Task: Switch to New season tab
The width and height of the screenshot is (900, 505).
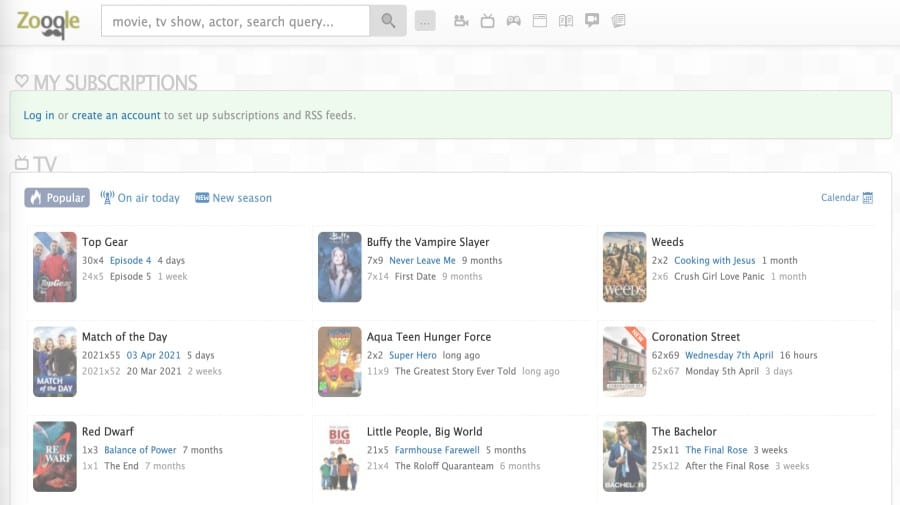Action: tap(233, 197)
